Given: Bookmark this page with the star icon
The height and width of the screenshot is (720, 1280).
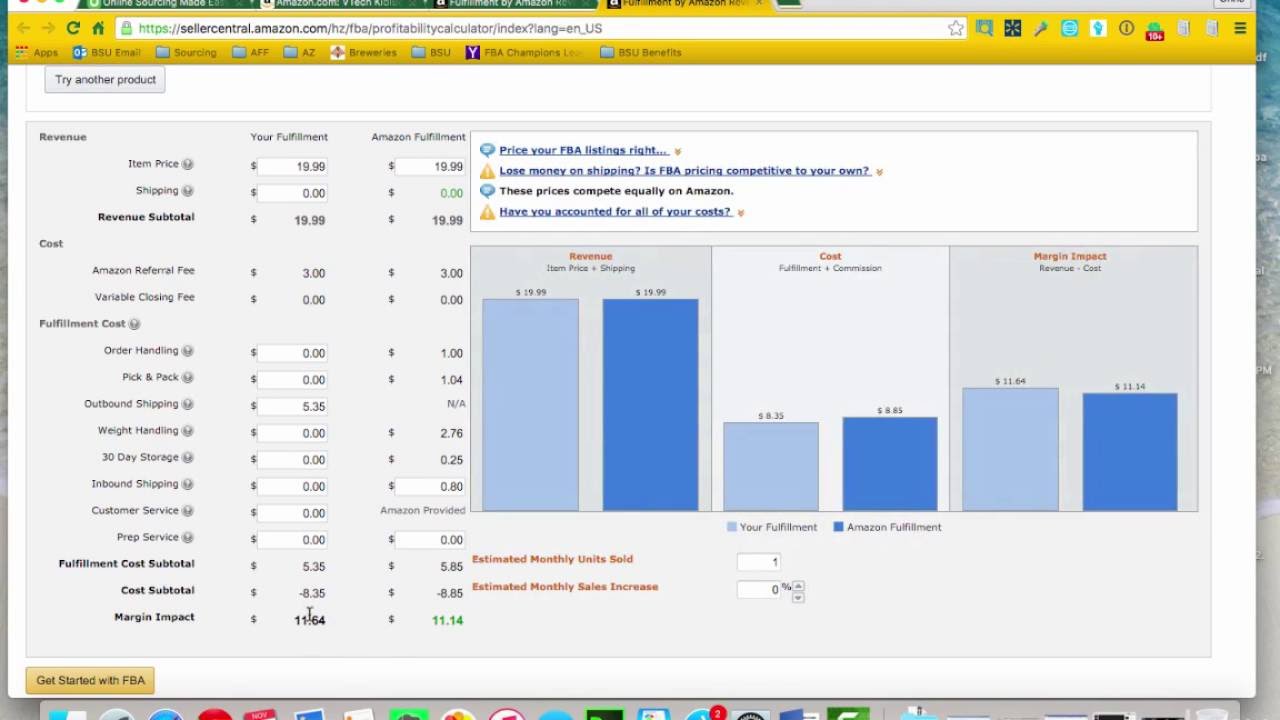Looking at the screenshot, I should [x=956, y=28].
